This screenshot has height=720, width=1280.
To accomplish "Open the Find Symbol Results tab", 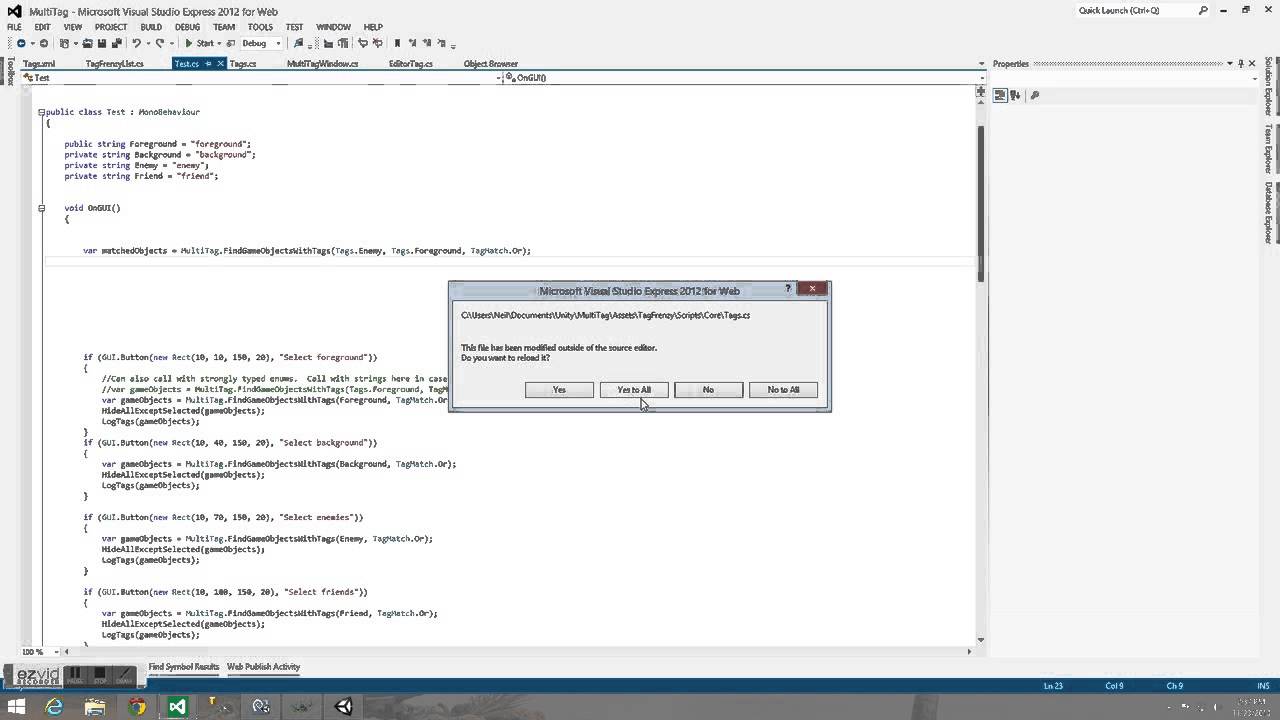I will pyautogui.click(x=184, y=666).
